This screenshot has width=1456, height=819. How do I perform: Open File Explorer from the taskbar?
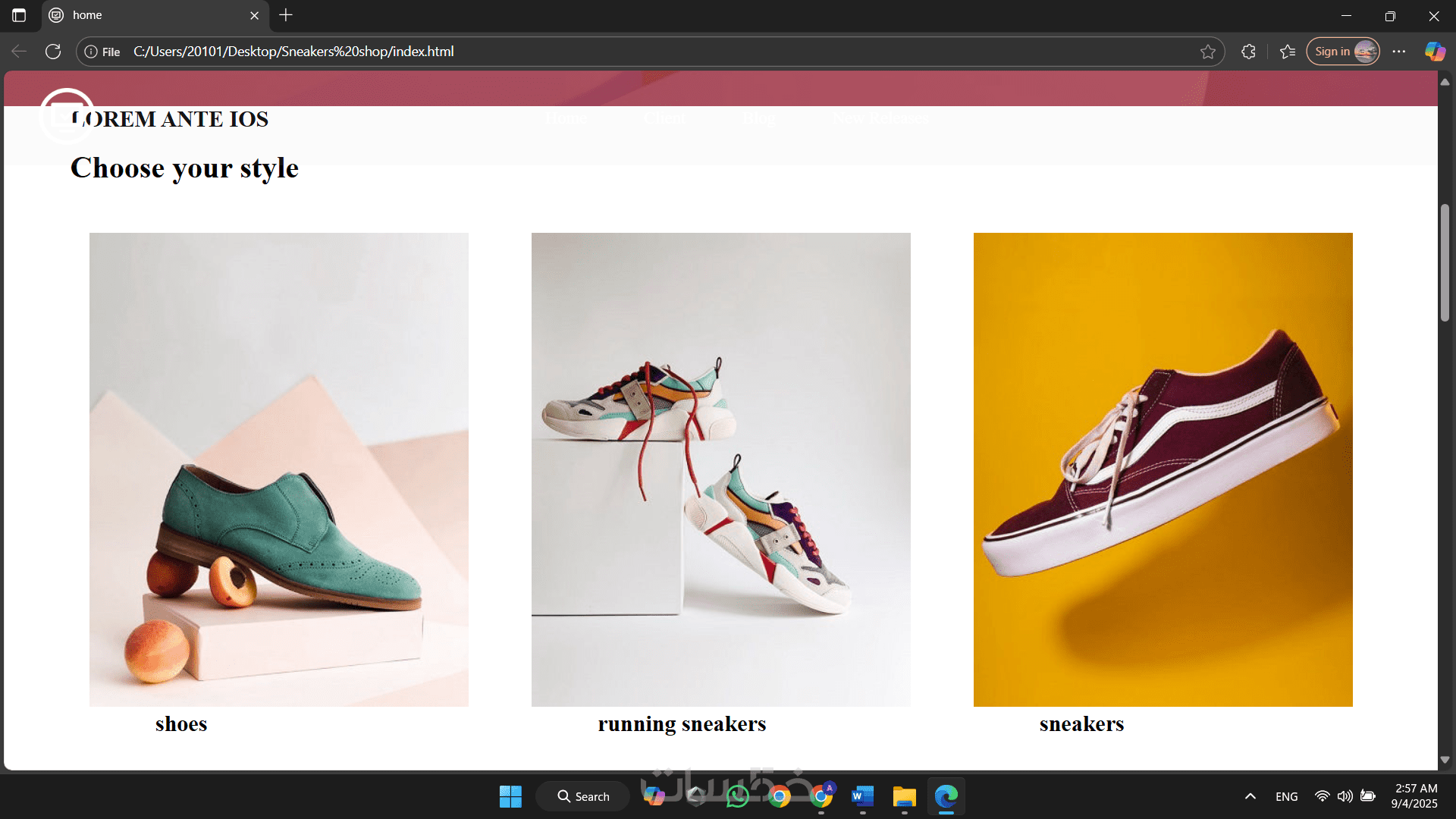coord(904,796)
